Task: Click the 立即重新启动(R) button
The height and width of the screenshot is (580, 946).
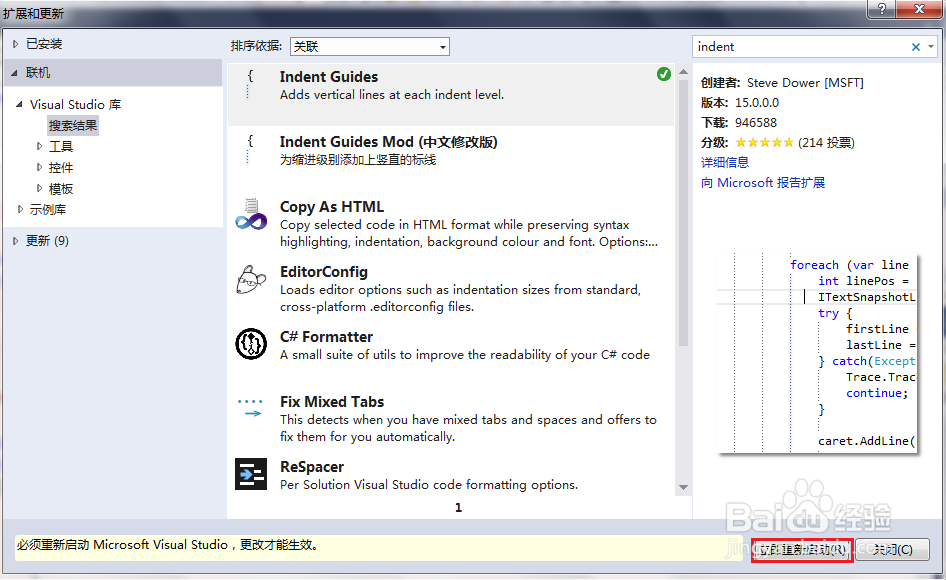Action: click(x=802, y=550)
